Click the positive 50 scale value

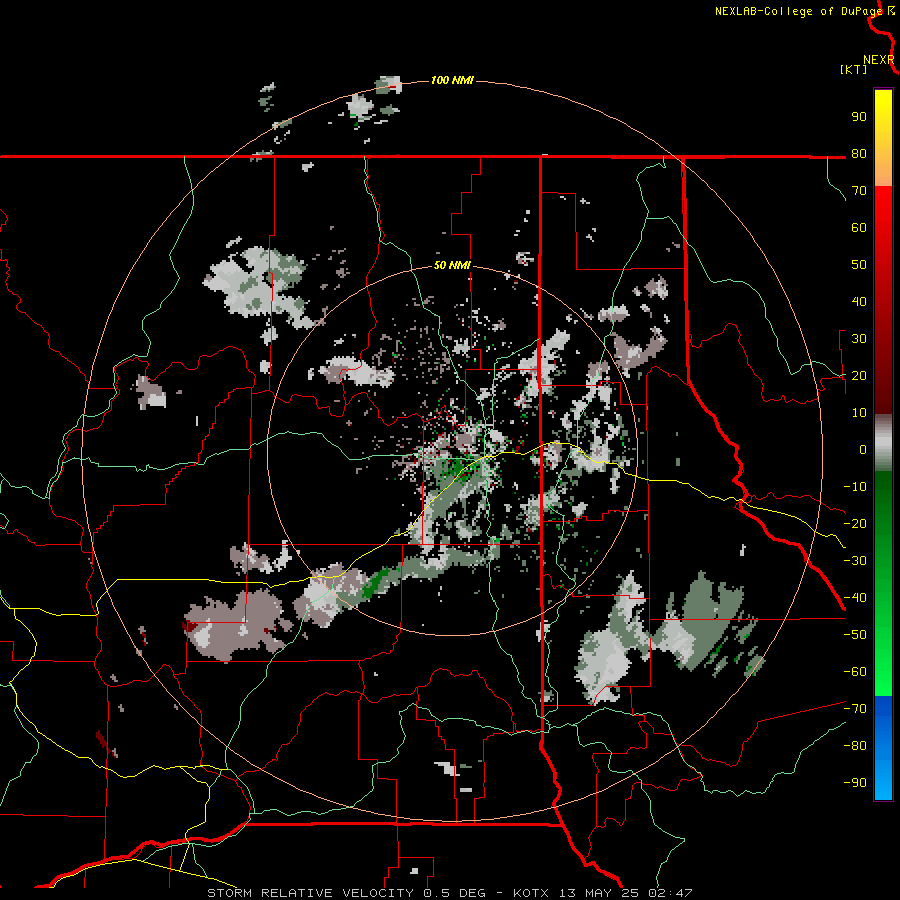click(x=859, y=265)
